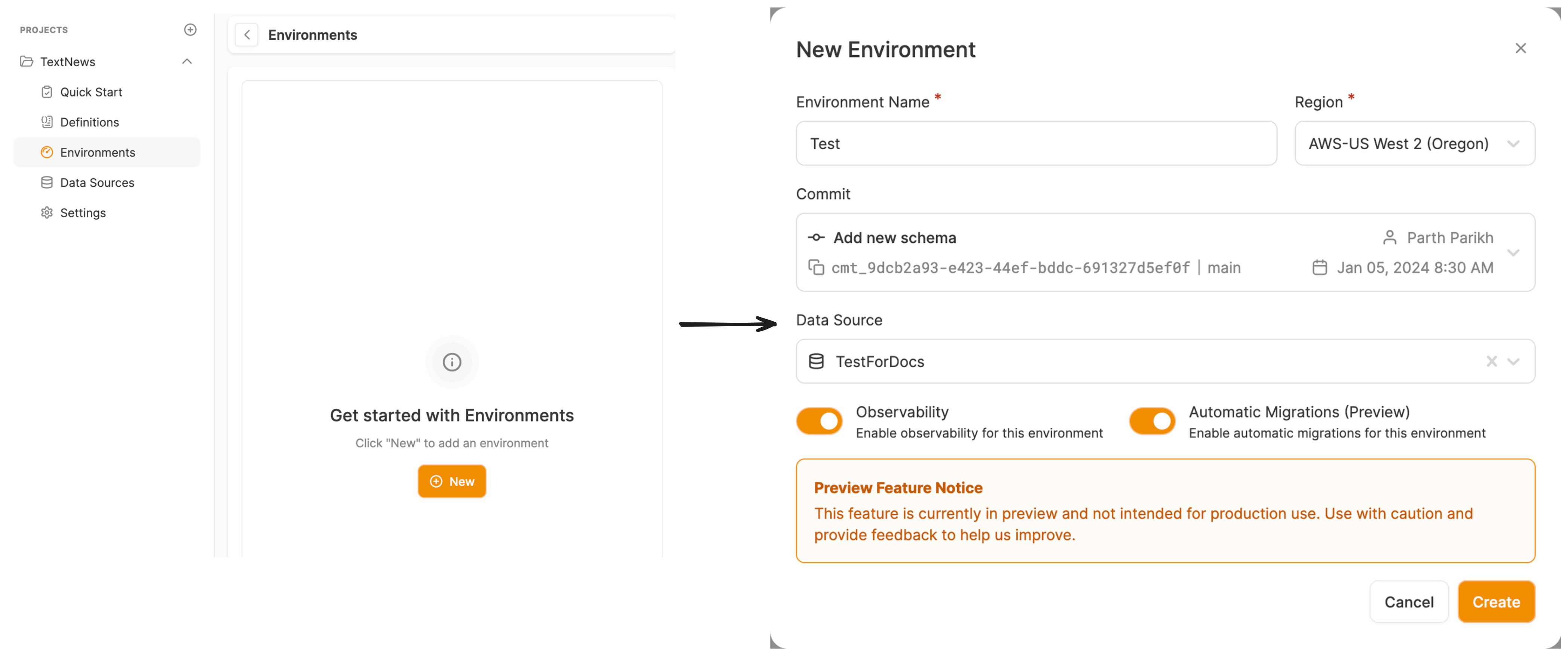The width and height of the screenshot is (1568, 656).
Task: Collapse the TextNews project tree
Action: click(187, 61)
